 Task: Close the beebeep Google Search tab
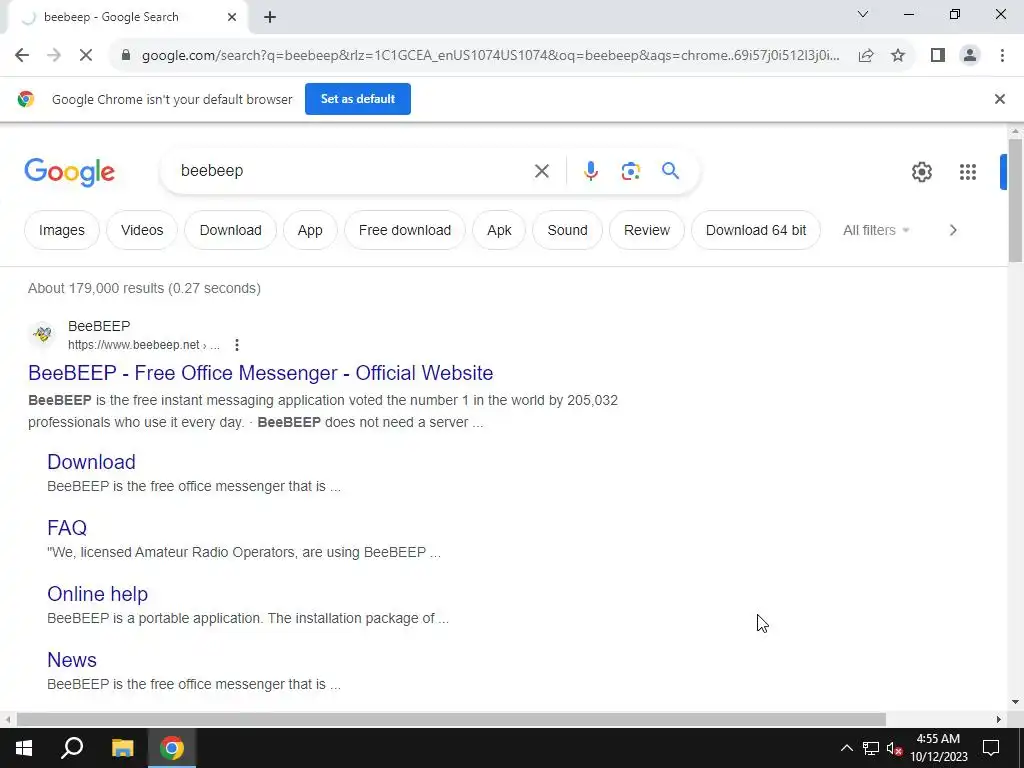pos(232,17)
